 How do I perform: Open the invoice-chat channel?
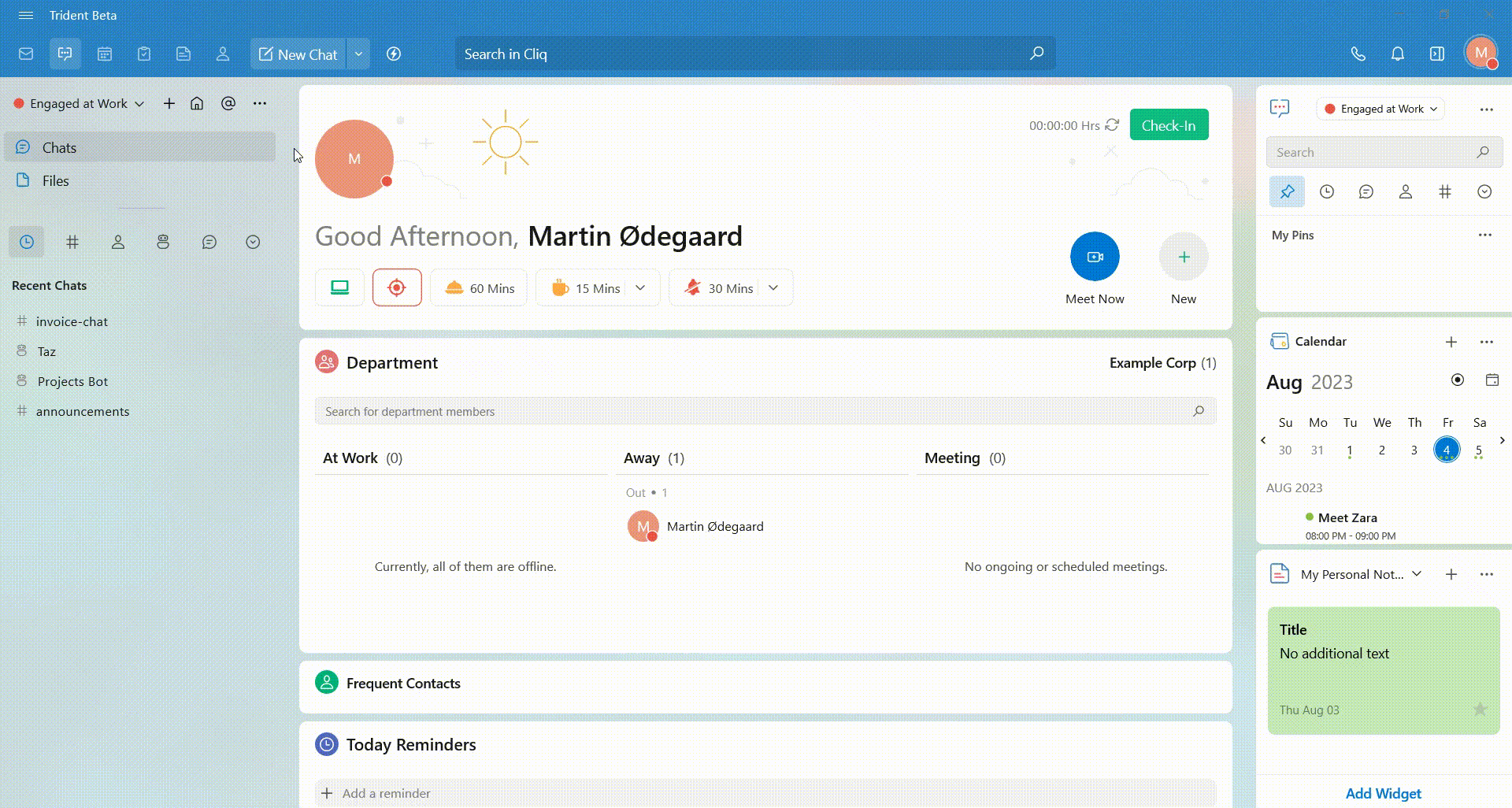[72, 321]
